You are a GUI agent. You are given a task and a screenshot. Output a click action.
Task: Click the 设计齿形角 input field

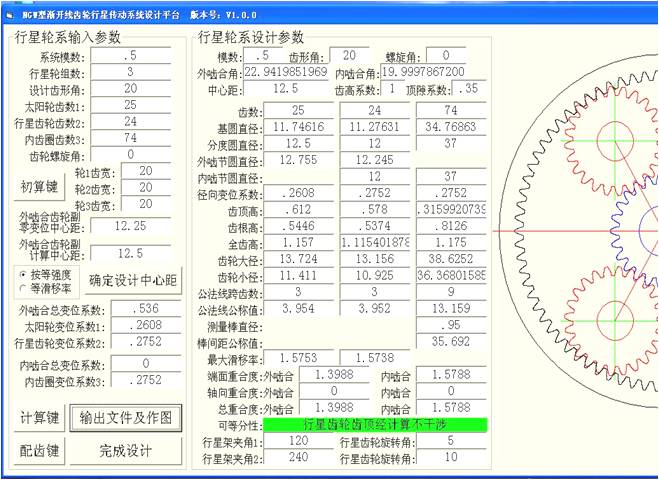[x=129, y=88]
